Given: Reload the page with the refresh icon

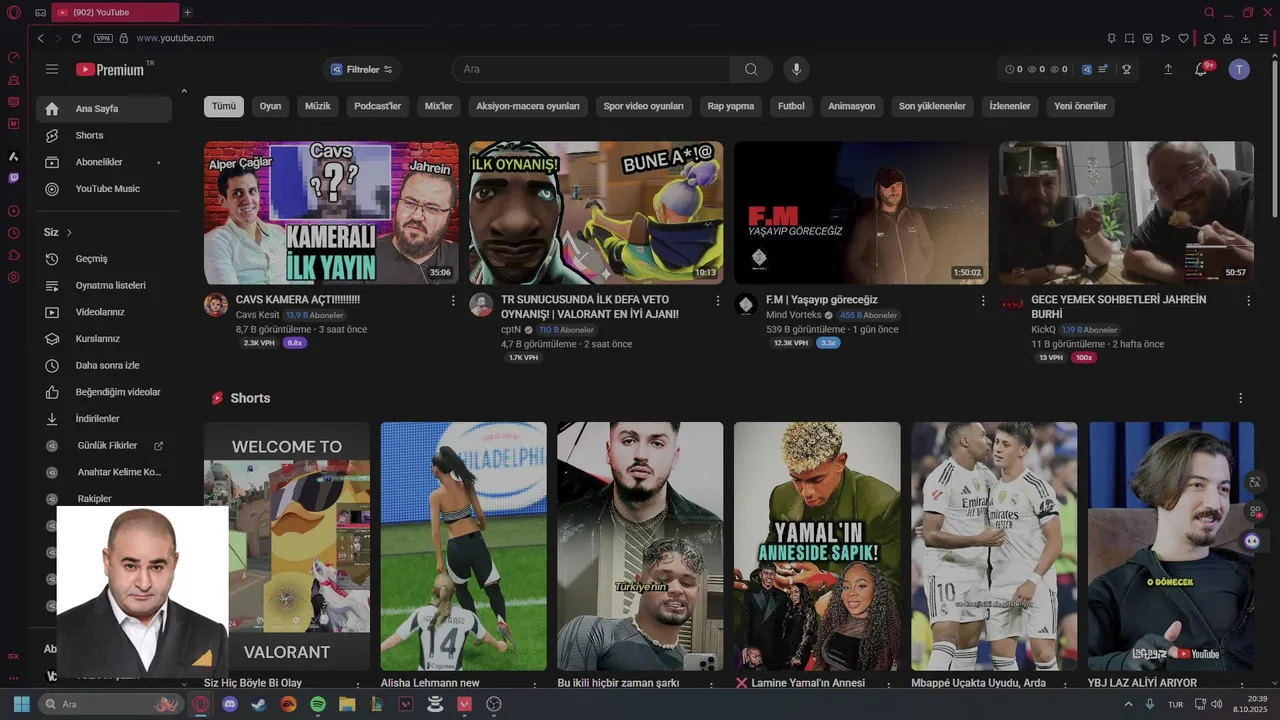Looking at the screenshot, I should (76, 38).
